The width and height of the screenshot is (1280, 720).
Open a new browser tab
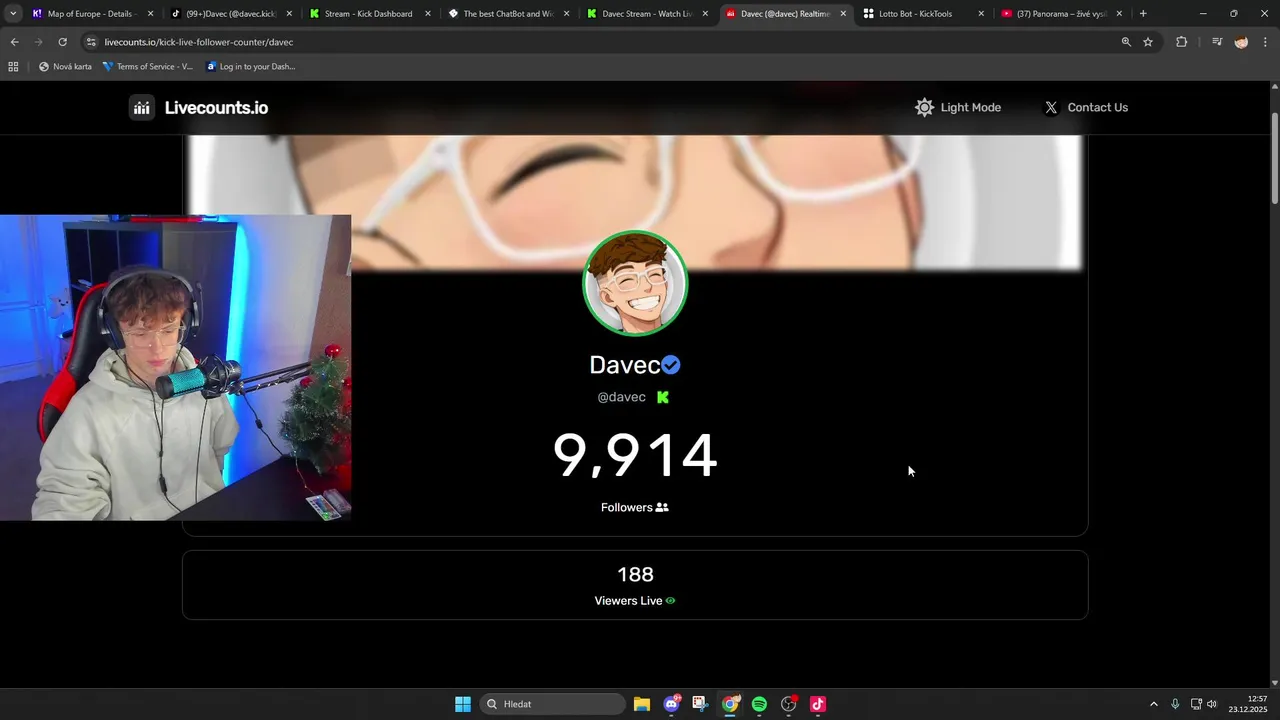tap(1143, 14)
